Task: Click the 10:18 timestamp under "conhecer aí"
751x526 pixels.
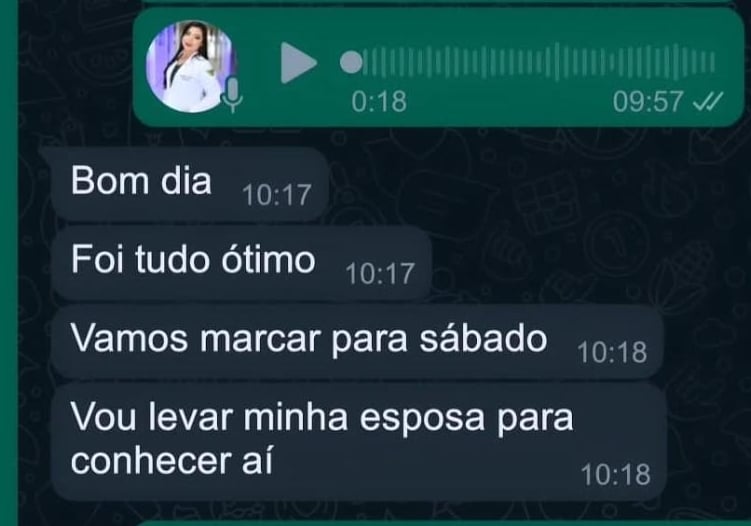Action: pos(615,475)
